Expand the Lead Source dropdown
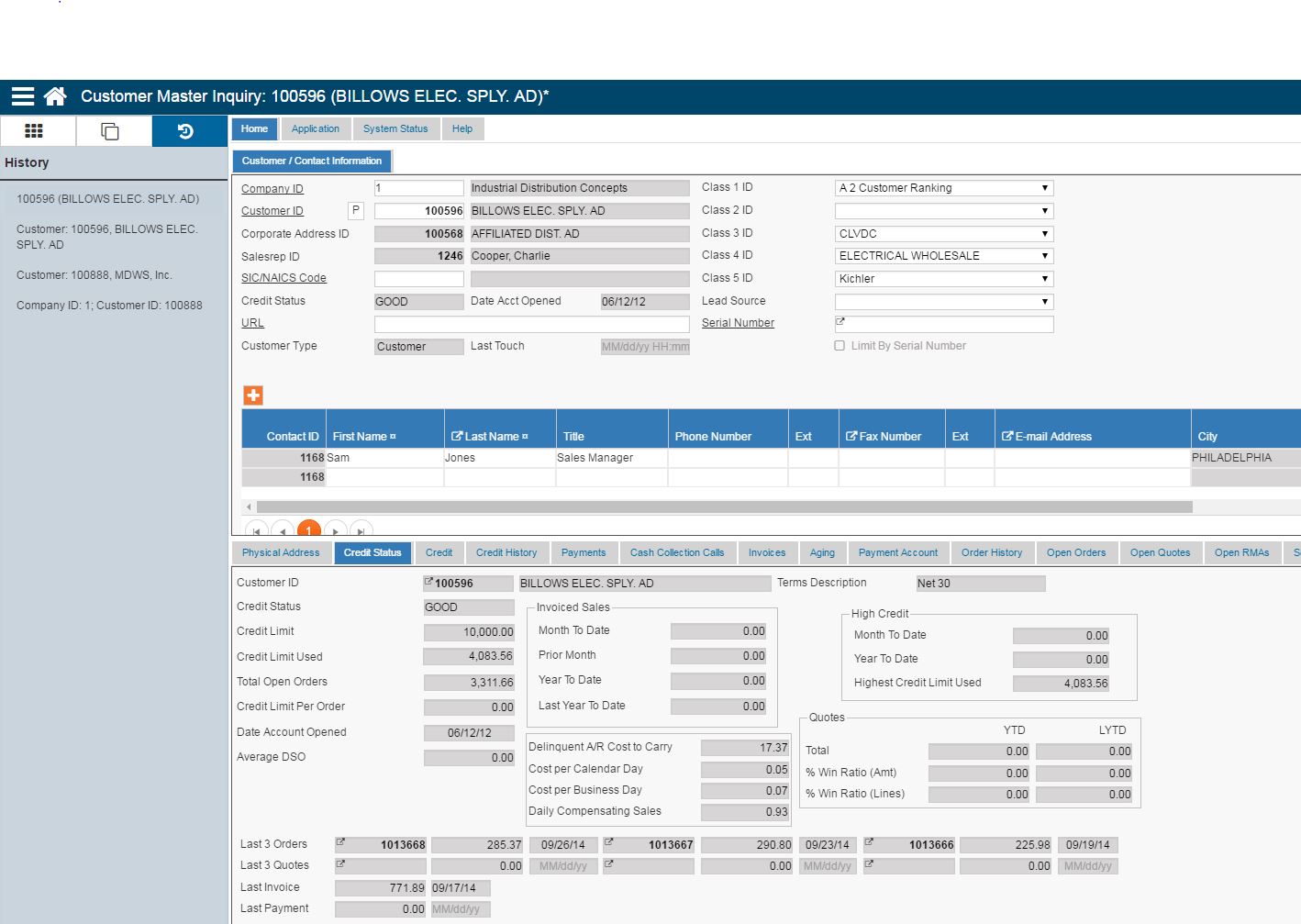Viewport: 1301px width, 924px height. [943, 302]
